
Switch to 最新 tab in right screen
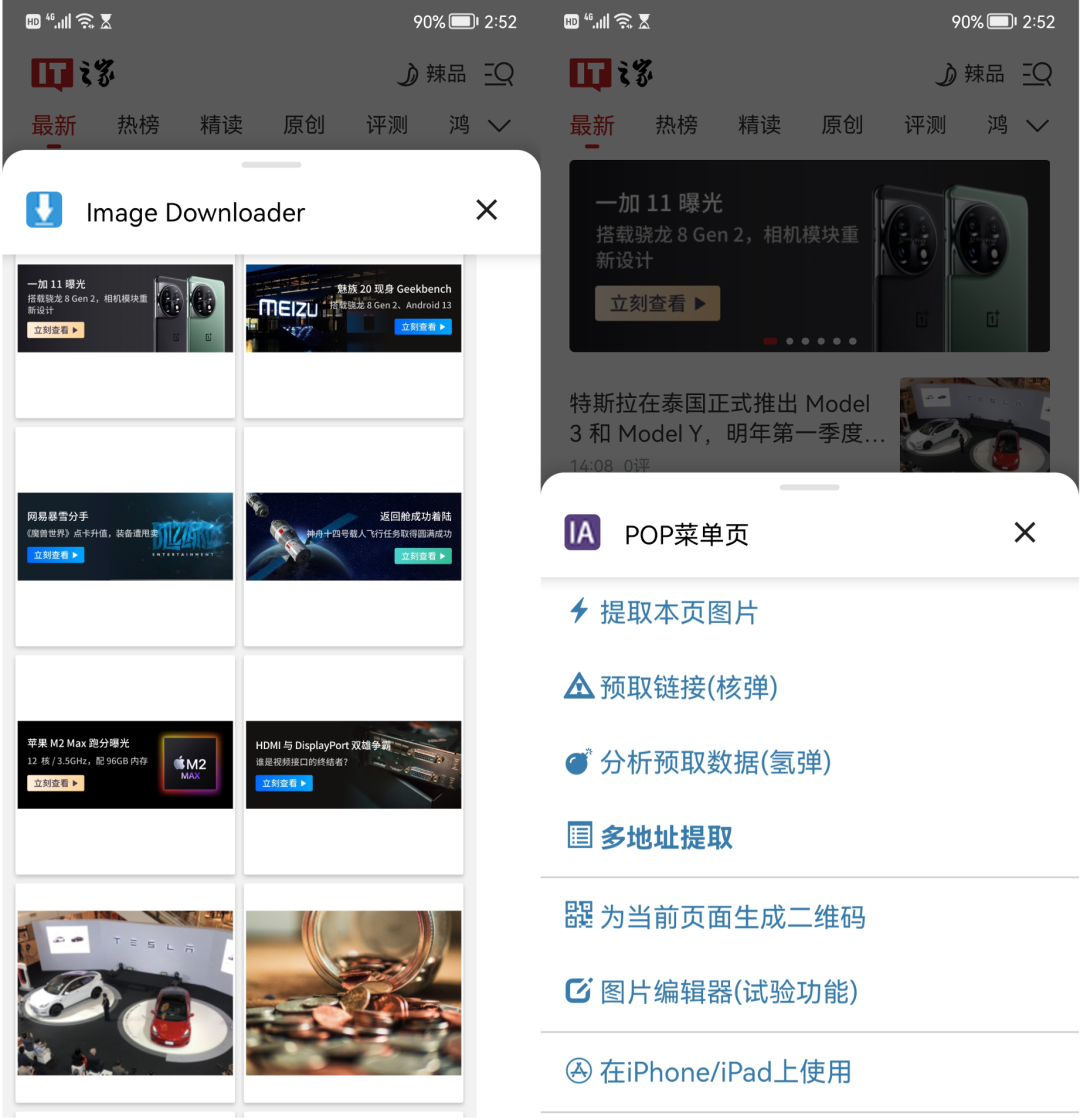tap(592, 125)
